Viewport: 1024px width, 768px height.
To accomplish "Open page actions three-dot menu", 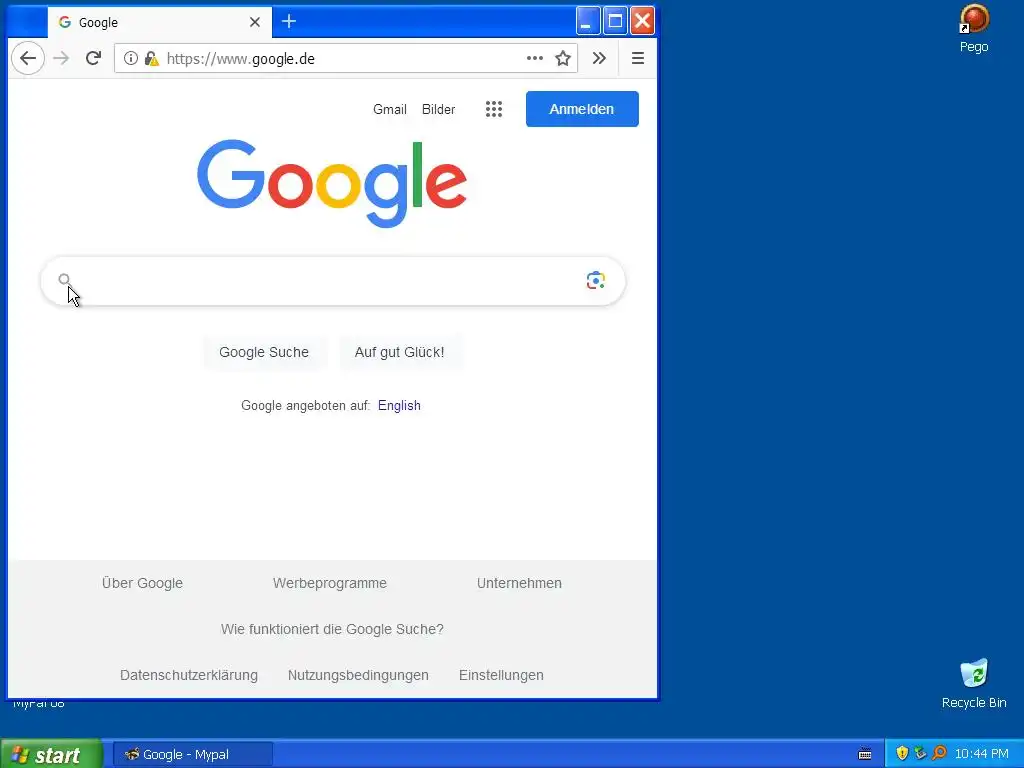I will pos(535,58).
